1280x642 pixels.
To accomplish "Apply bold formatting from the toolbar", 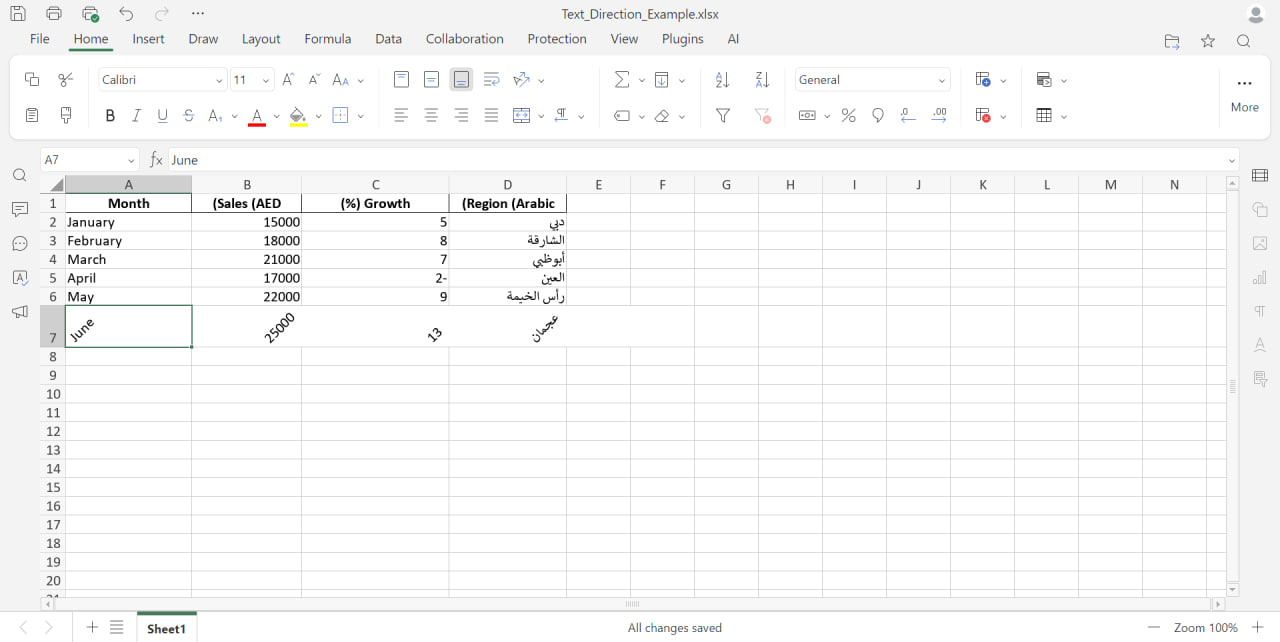I will (110, 115).
